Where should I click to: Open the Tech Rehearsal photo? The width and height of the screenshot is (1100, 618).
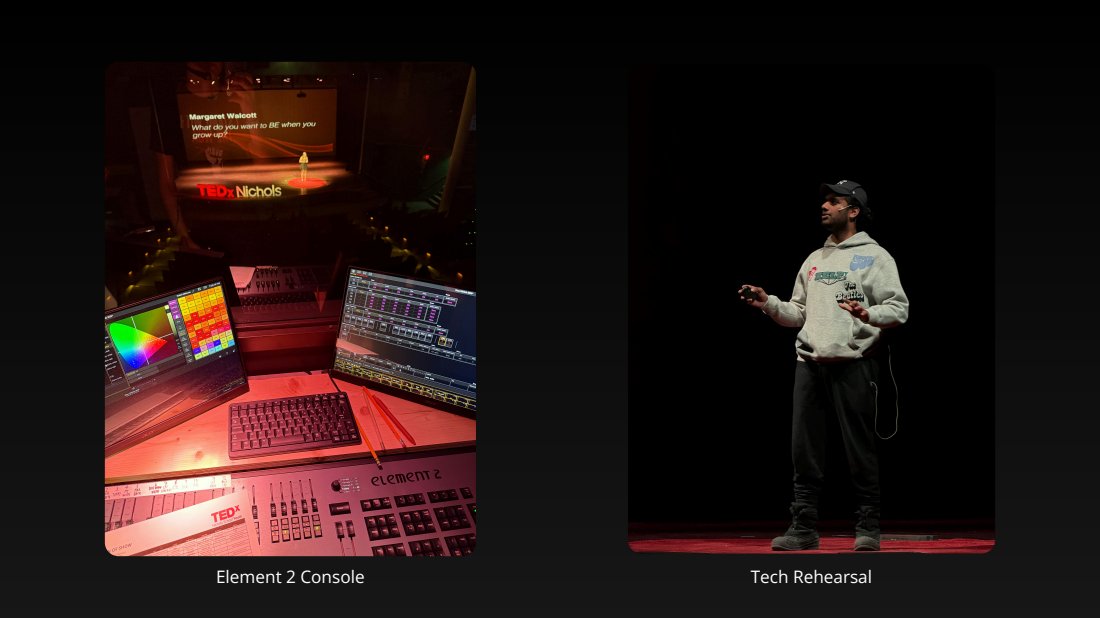pos(811,309)
